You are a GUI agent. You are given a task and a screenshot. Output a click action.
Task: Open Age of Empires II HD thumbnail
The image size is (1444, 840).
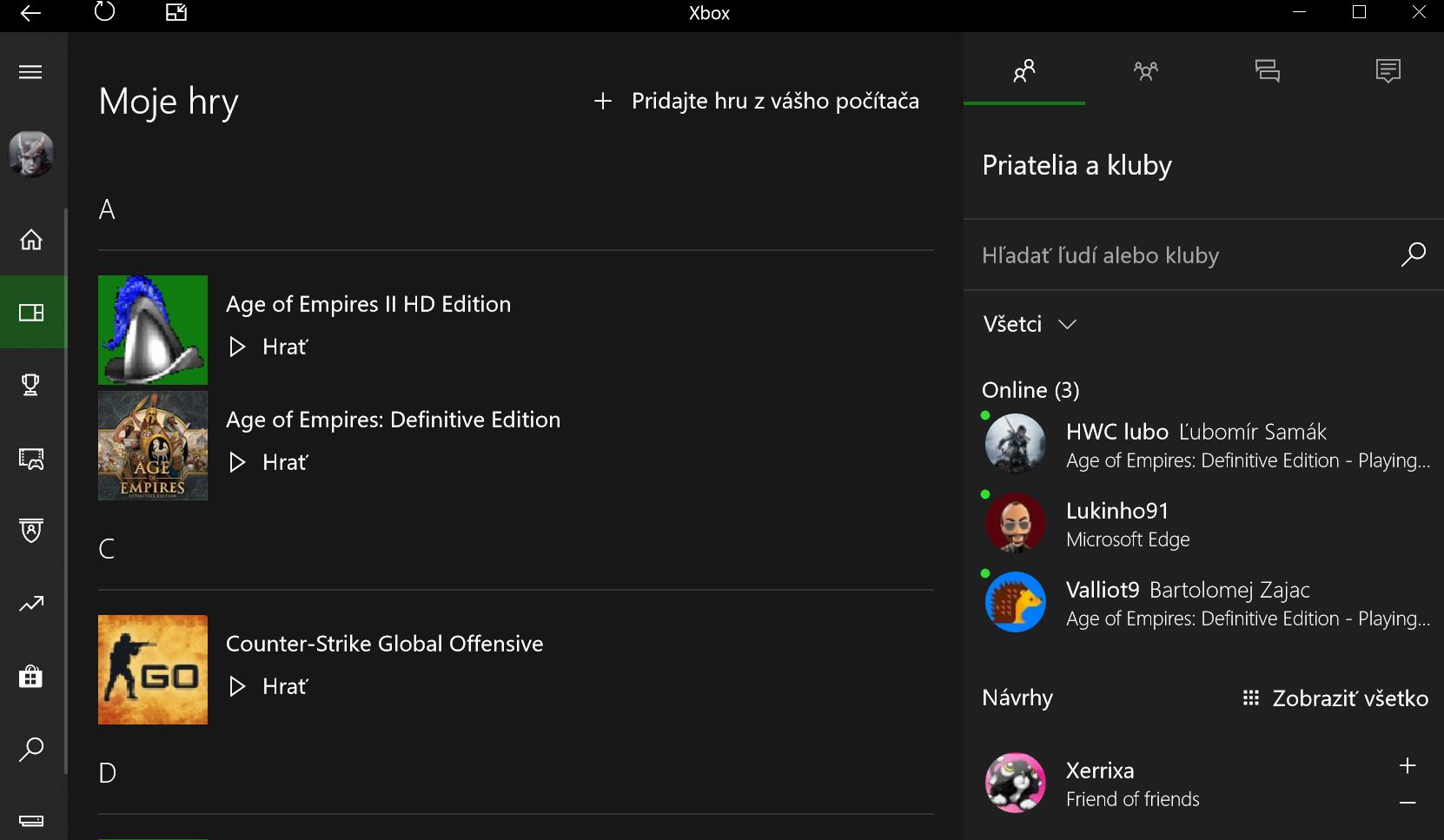point(153,330)
